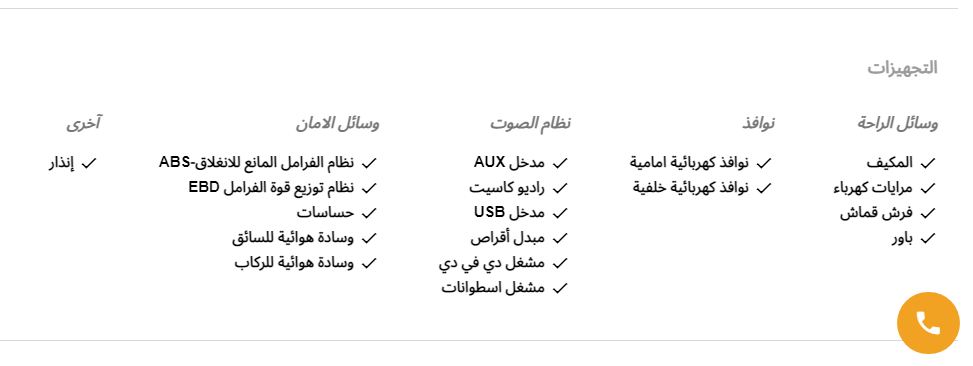Click the checkmark next to باور
The height and width of the screenshot is (366, 973).
928,238
